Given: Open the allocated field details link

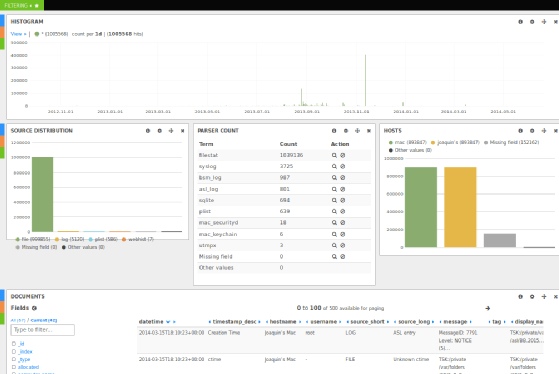Looking at the screenshot, I should [29, 367].
